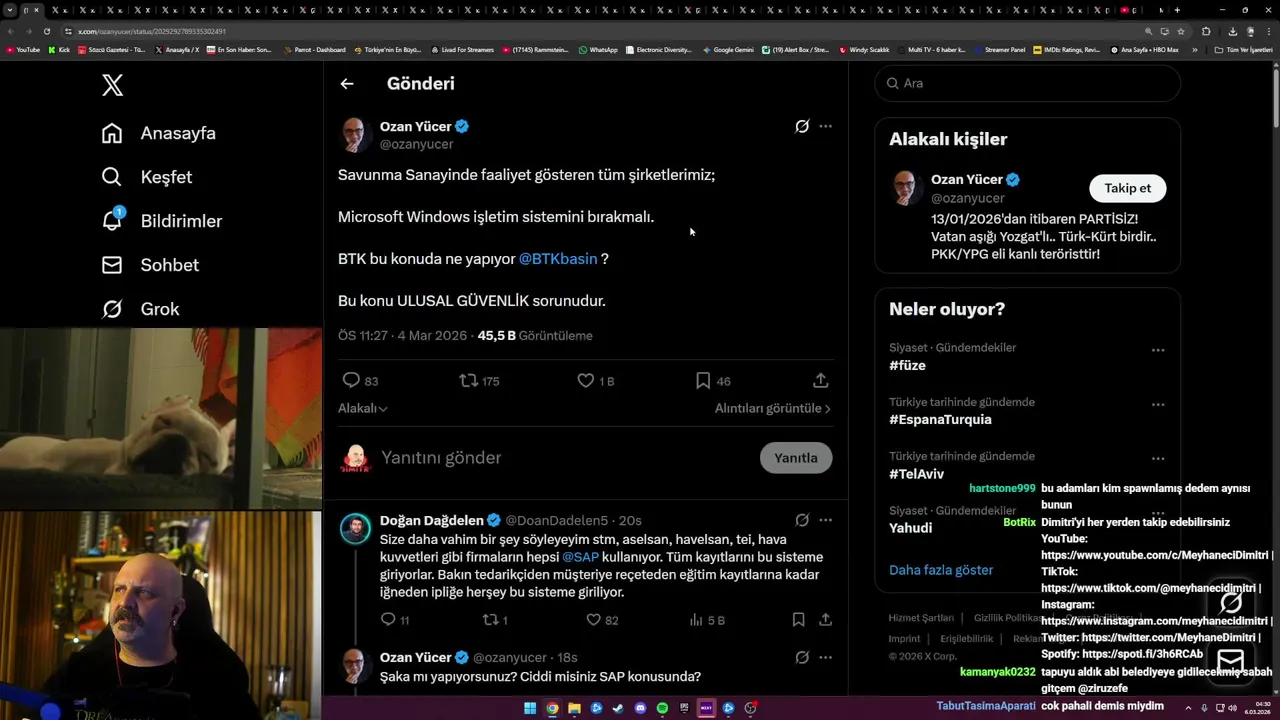Open #EspanaTurquia trend
Image resolution: width=1280 pixels, height=720 pixels.
940,420
